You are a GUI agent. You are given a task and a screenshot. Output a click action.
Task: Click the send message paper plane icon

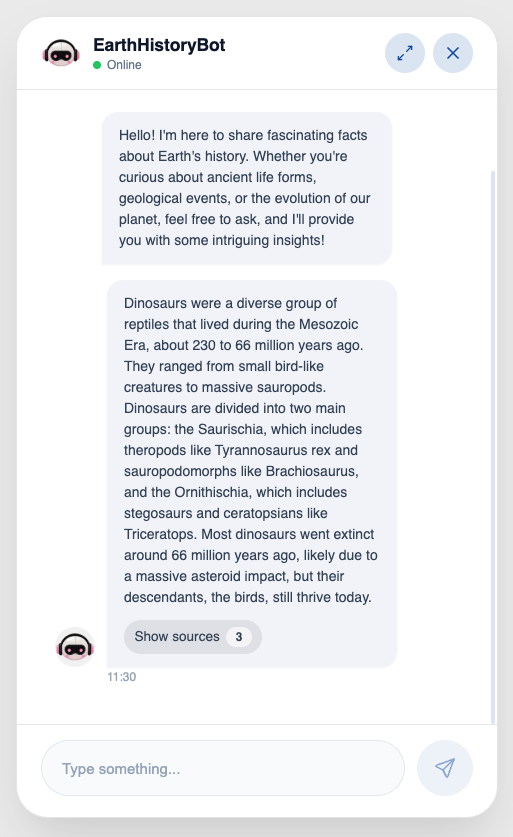pyautogui.click(x=445, y=768)
